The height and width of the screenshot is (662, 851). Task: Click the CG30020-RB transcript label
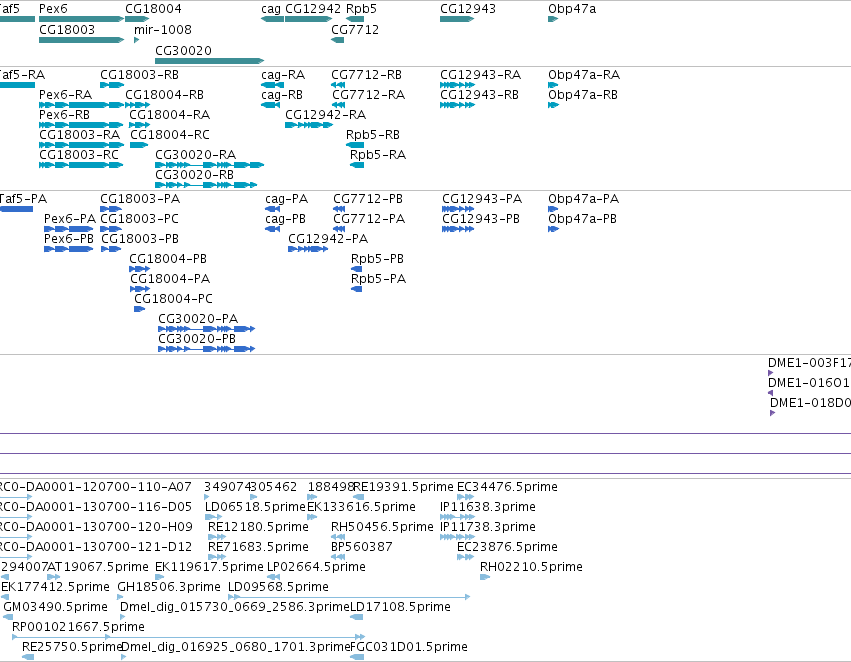195,175
